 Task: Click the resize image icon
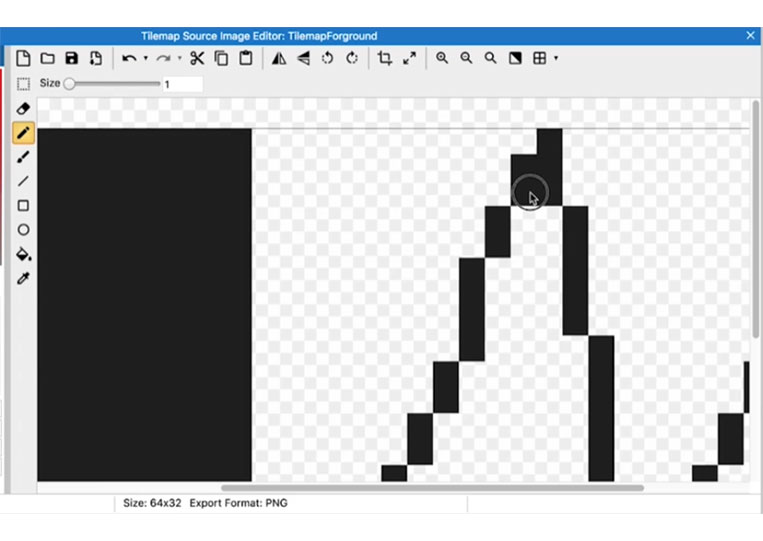[x=409, y=58]
